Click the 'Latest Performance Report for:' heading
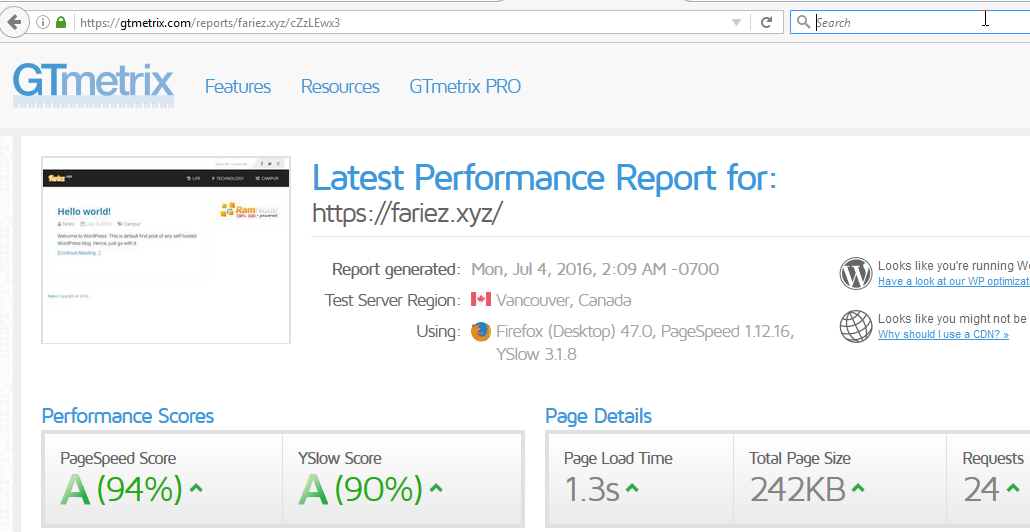This screenshot has height=532, width=1030. 545,177
